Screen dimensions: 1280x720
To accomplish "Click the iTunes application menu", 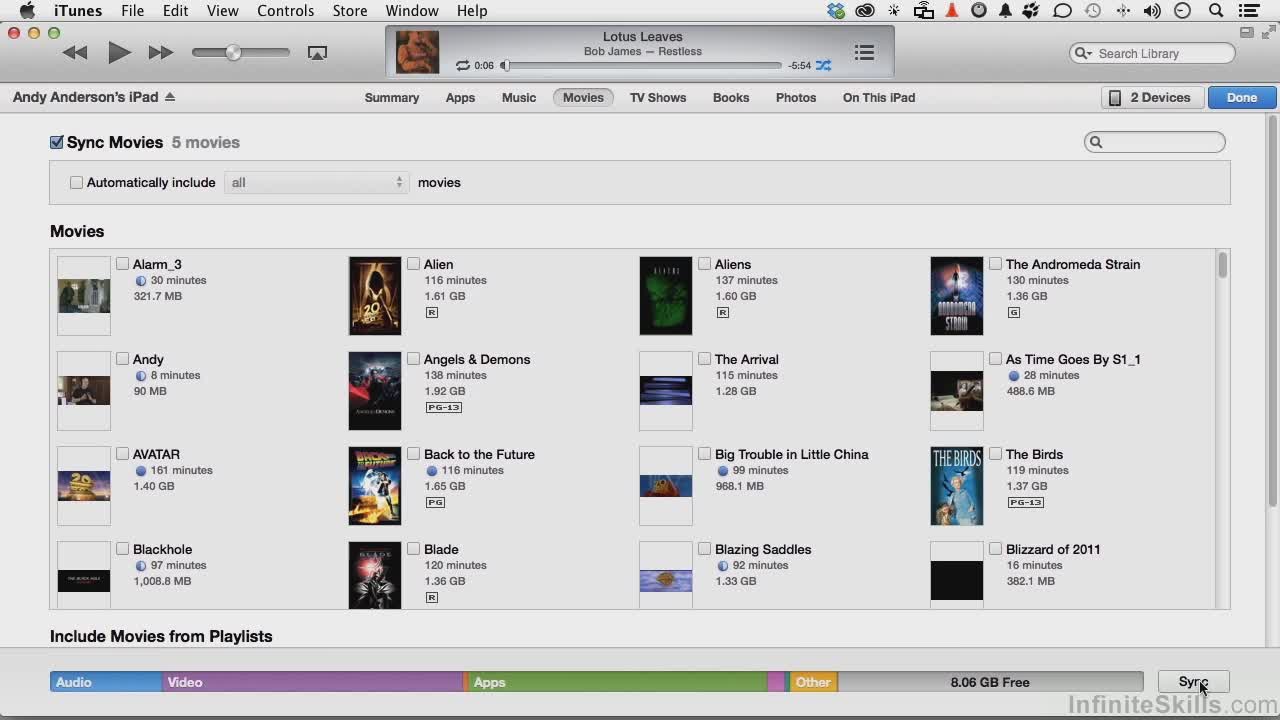I will 78,11.
